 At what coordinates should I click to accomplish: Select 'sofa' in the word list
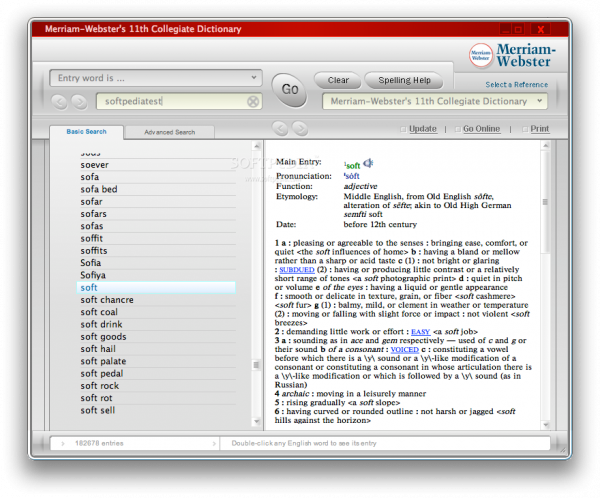(156, 177)
